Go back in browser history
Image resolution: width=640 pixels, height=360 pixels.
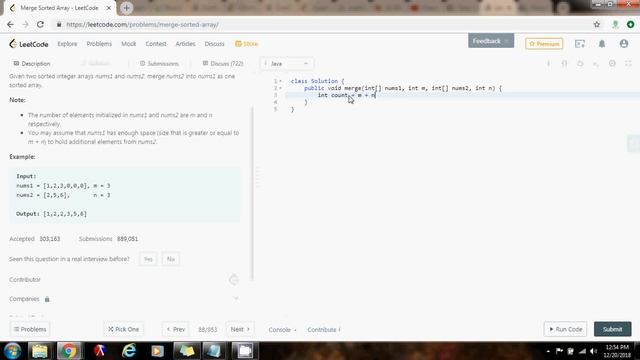tap(10, 24)
